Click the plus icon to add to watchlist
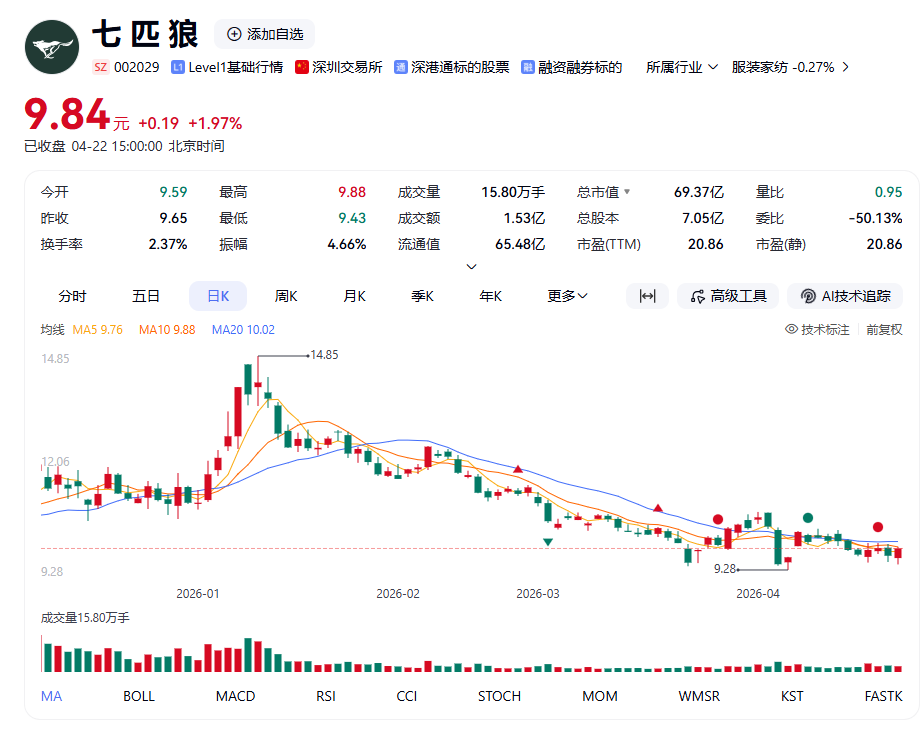Viewport: 922px width, 731px height. tap(234, 34)
